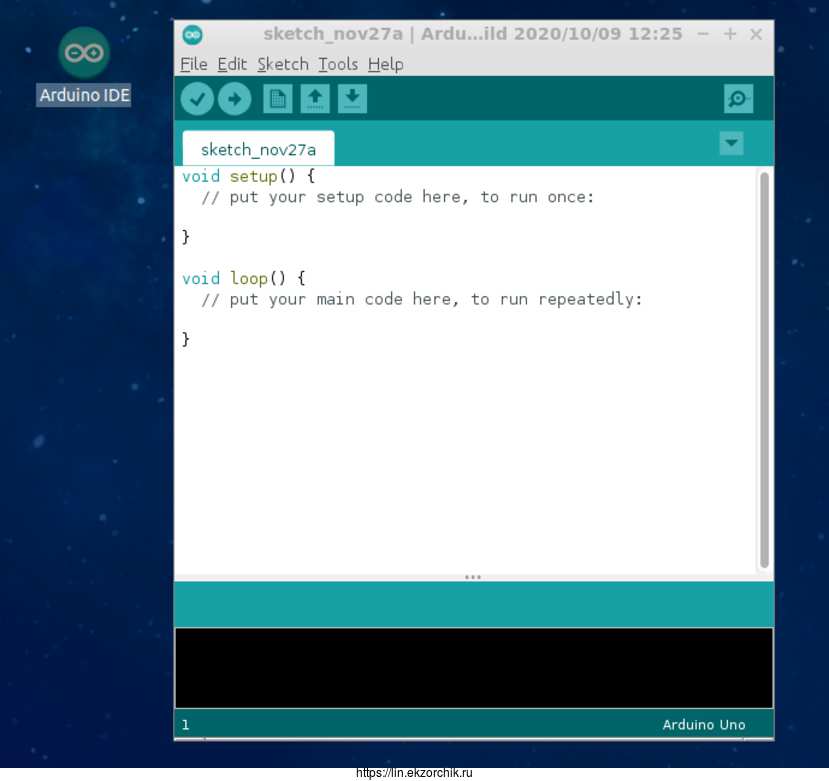The image size is (829, 781).
Task: Open the File menu
Action: 194,64
